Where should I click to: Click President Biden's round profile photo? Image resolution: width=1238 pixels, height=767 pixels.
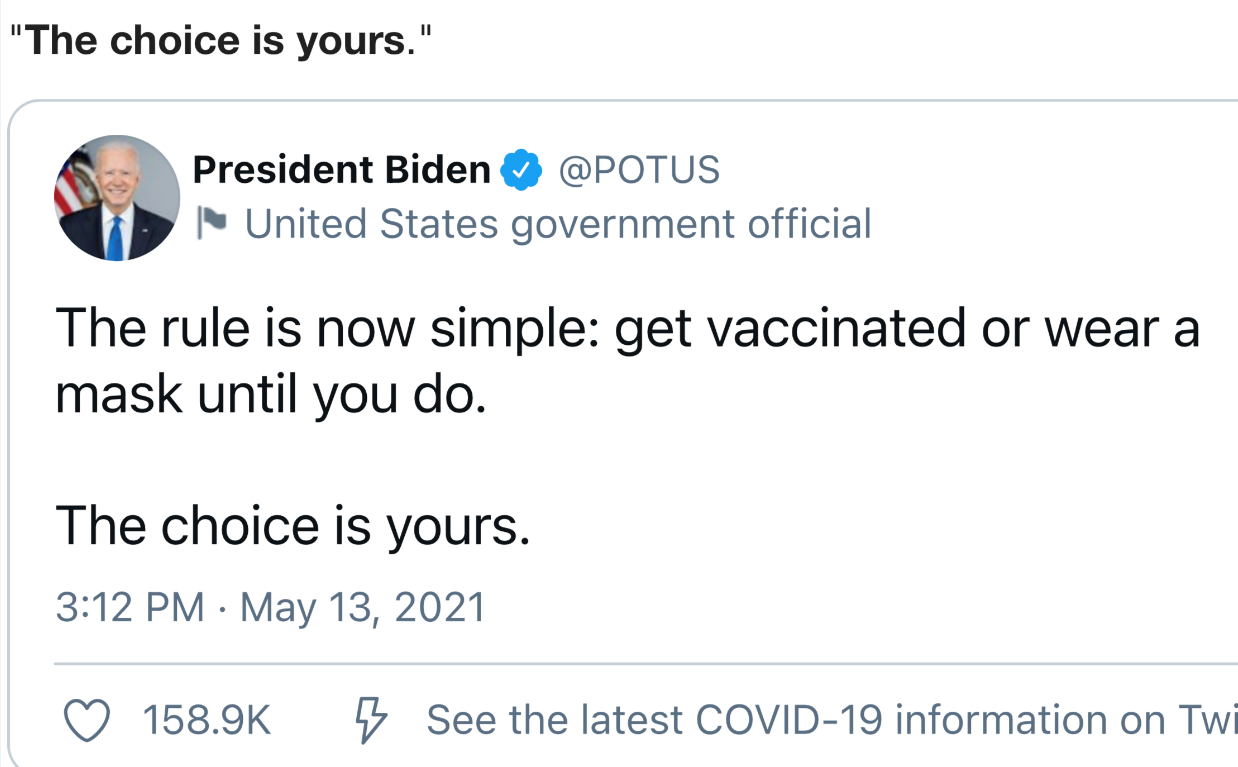[117, 198]
